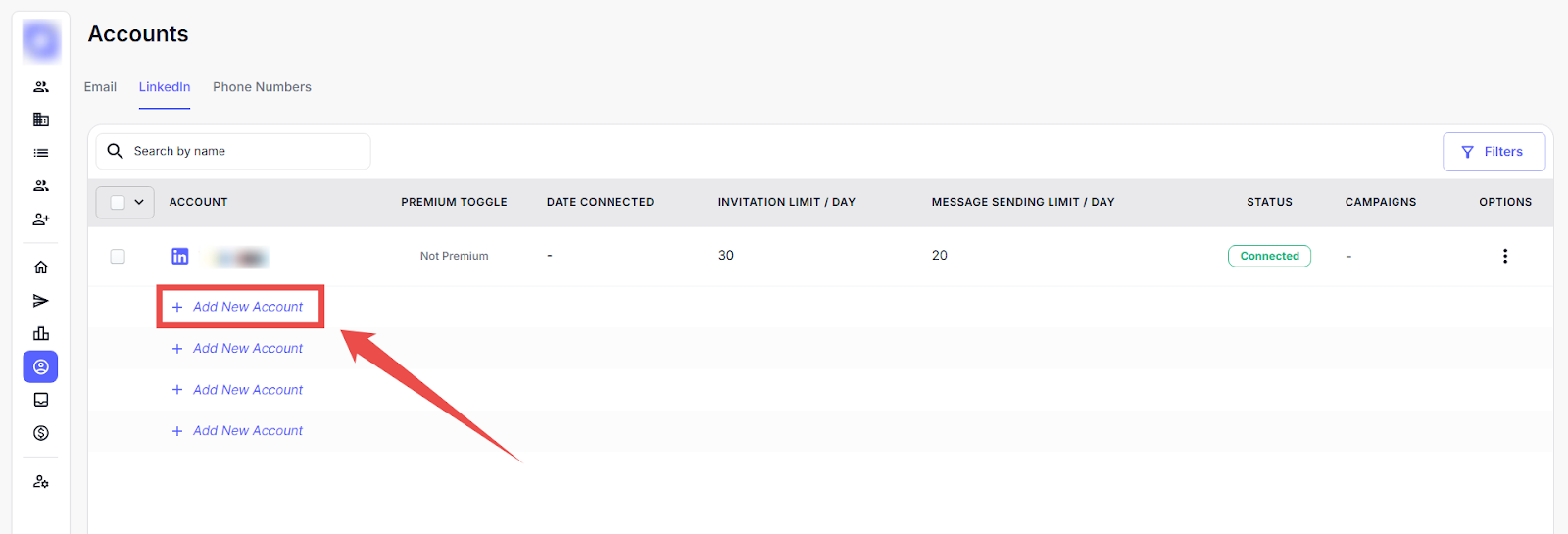Expand the chevron beside select-all checkbox
Viewport: 1568px width, 534px height.
pos(139,202)
